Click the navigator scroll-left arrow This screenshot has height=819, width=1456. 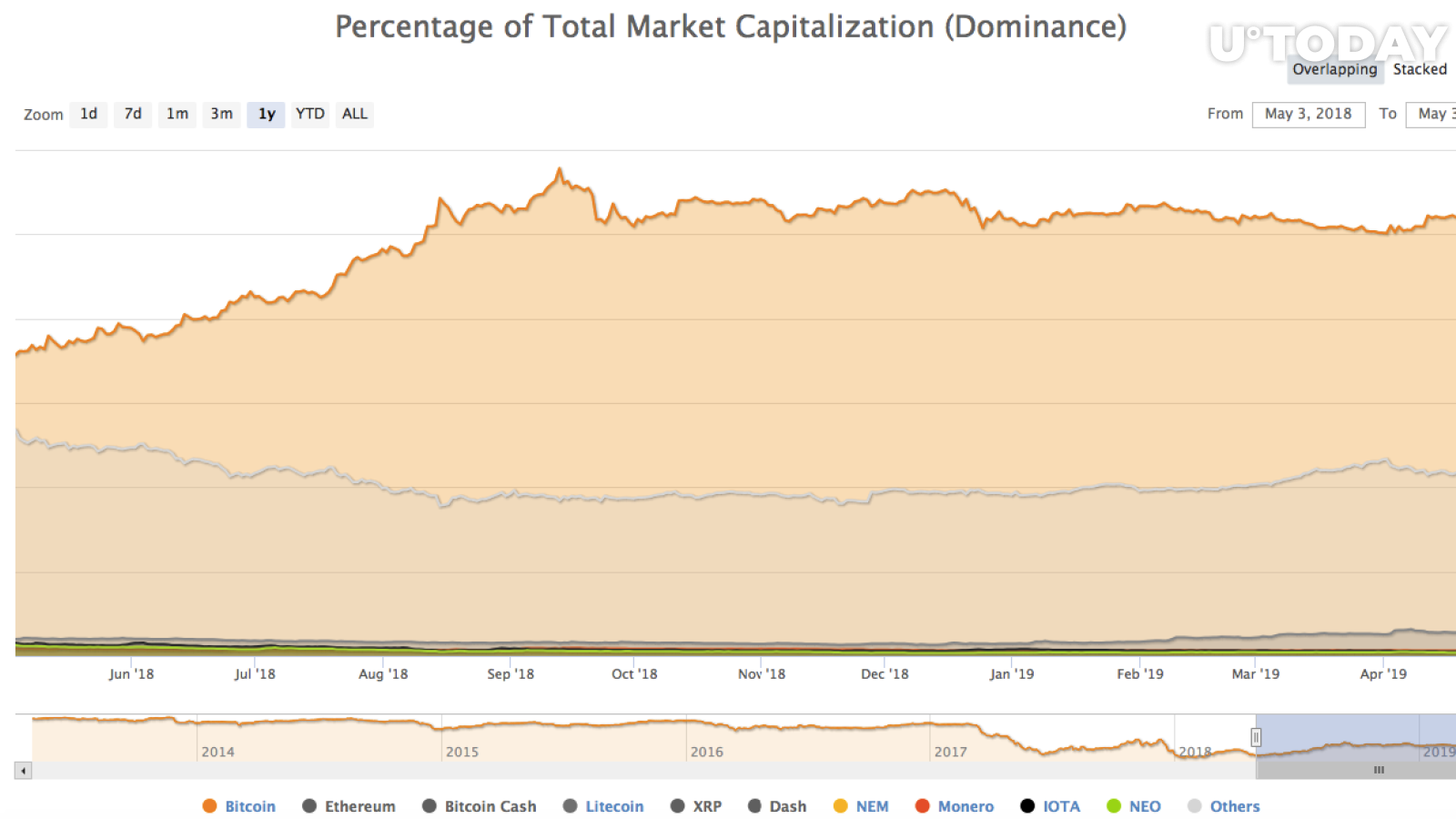coord(23,771)
